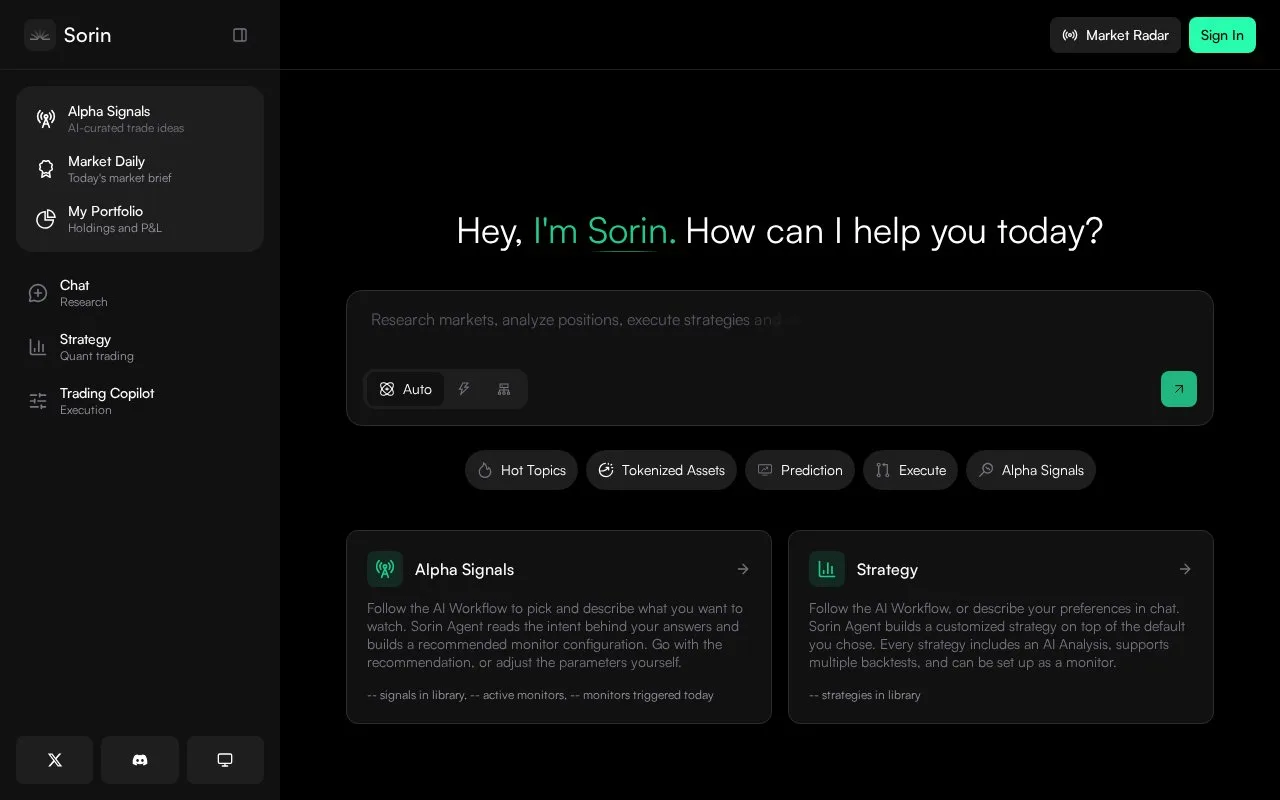1280x800 pixels.
Task: Go to My Portfolio holdings
Action: pyautogui.click(x=140, y=219)
